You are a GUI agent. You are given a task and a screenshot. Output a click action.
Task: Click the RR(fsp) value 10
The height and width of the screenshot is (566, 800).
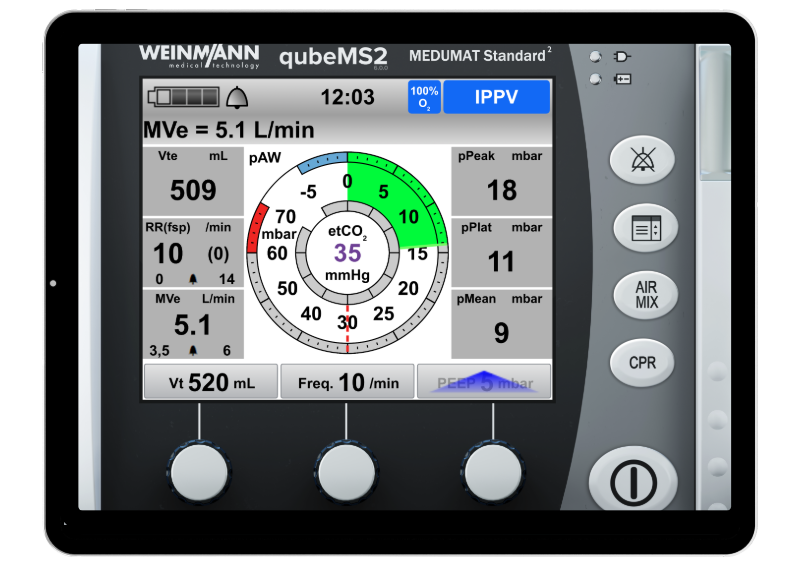(168, 254)
